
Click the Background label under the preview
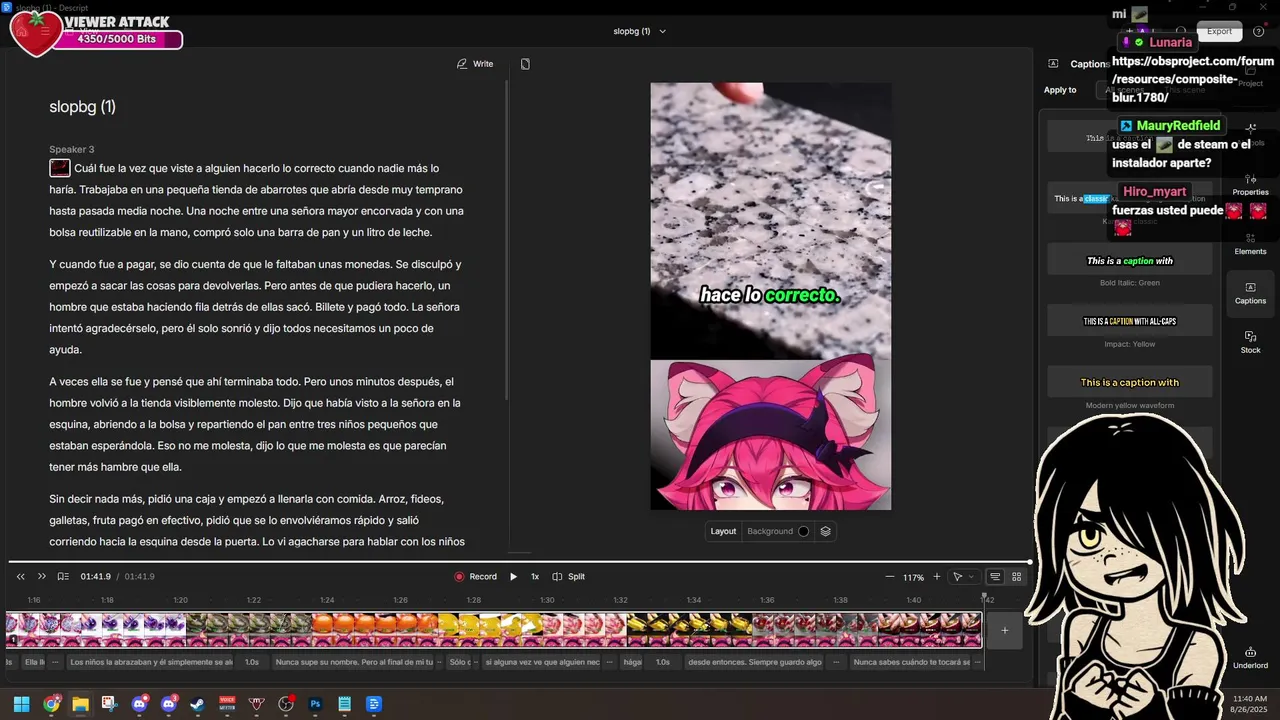[770, 531]
